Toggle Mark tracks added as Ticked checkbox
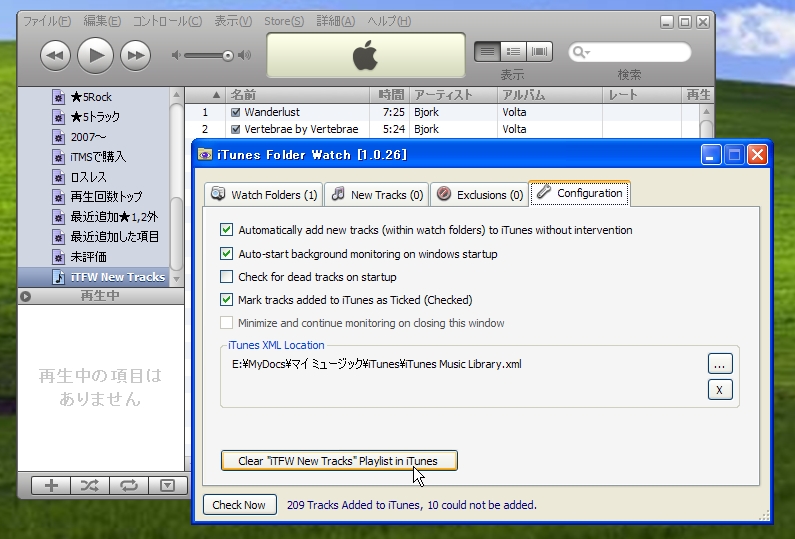 click(226, 300)
